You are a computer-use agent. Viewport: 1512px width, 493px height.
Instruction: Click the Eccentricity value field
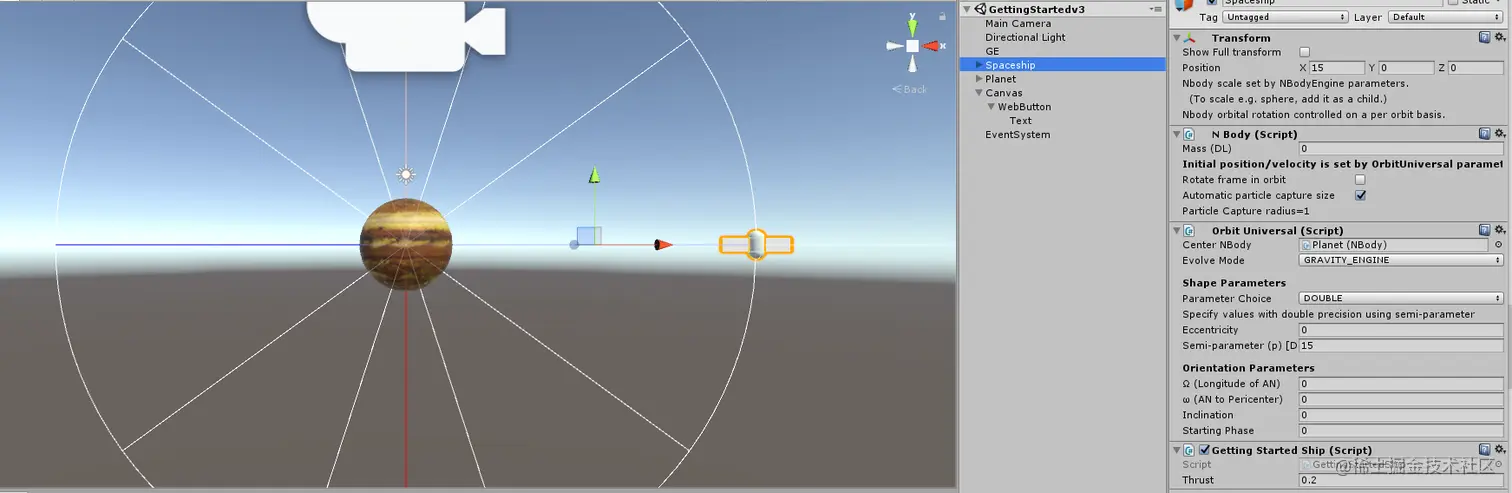1401,330
